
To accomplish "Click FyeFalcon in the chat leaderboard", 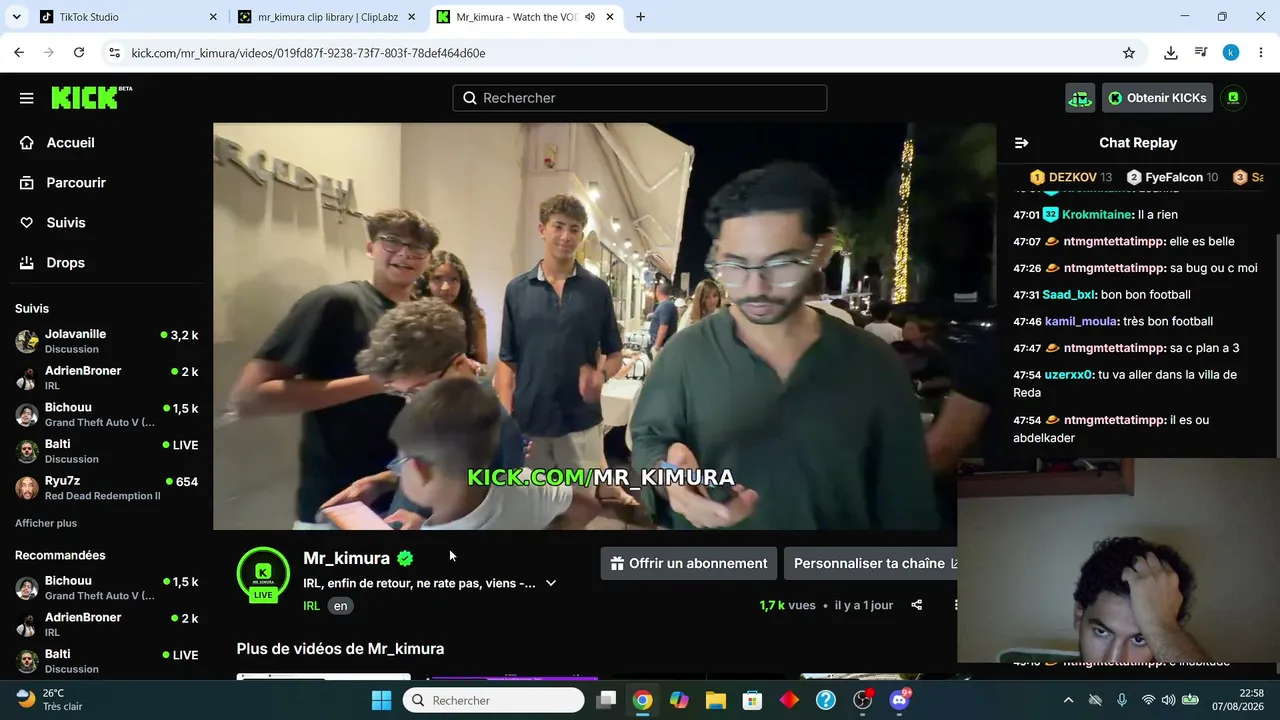I will 1173,177.
